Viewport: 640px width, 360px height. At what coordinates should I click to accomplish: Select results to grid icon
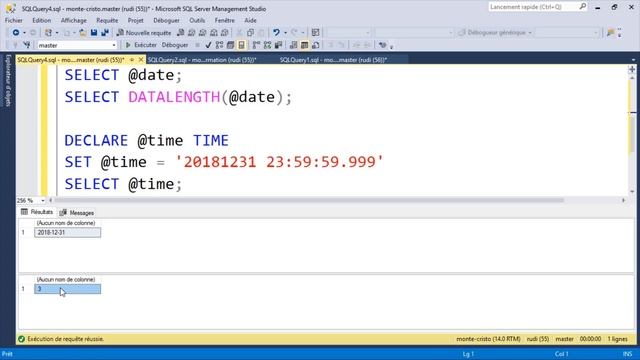click(304, 45)
